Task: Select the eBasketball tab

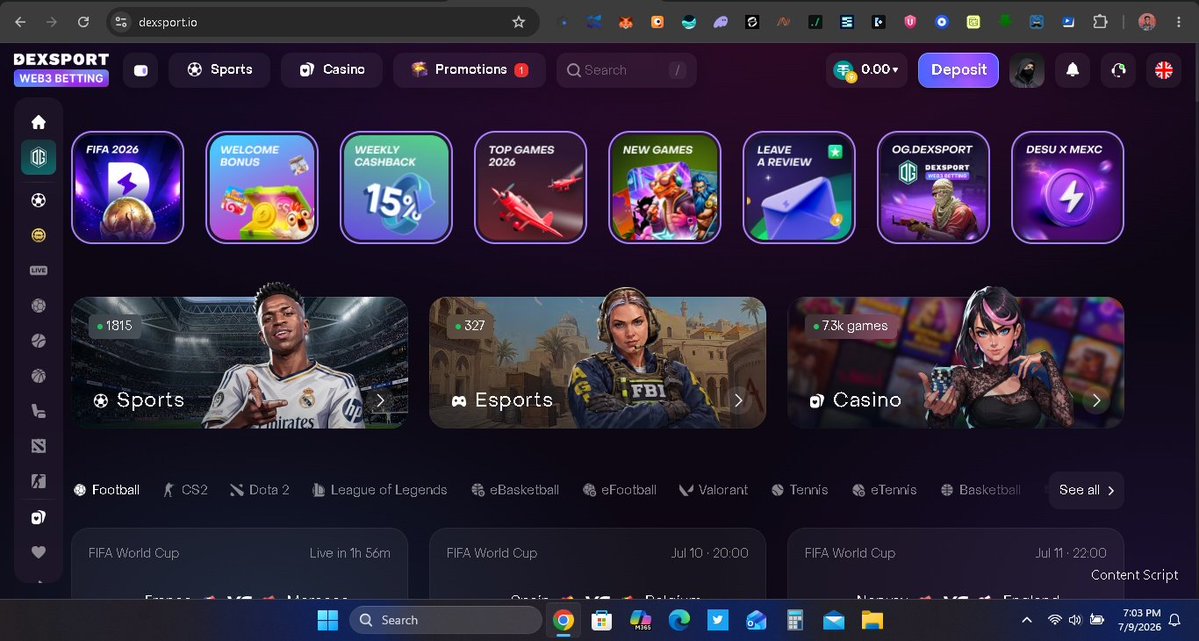Action: coord(515,490)
